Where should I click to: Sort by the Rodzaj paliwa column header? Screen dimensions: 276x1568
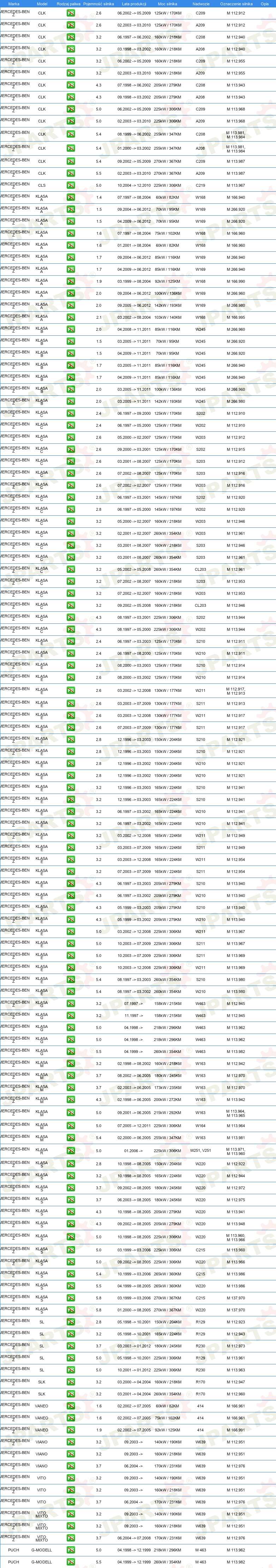68,4
